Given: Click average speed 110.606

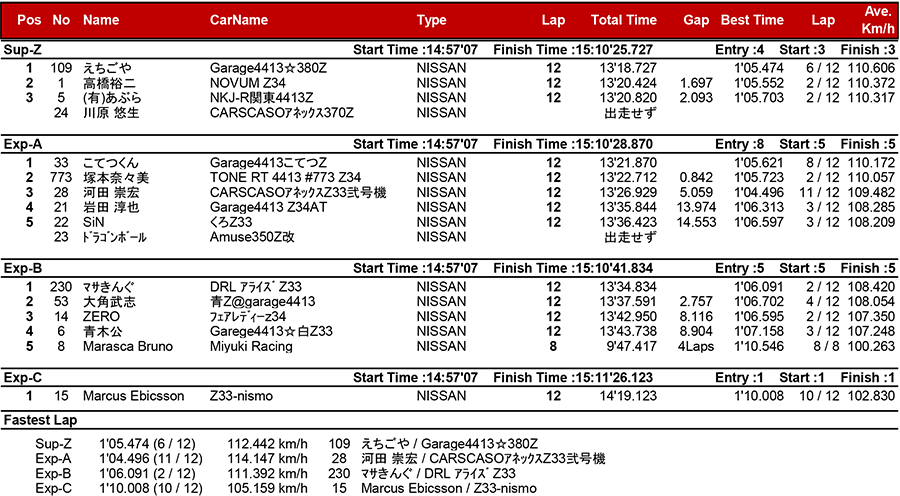Looking at the screenshot, I should point(871,68).
